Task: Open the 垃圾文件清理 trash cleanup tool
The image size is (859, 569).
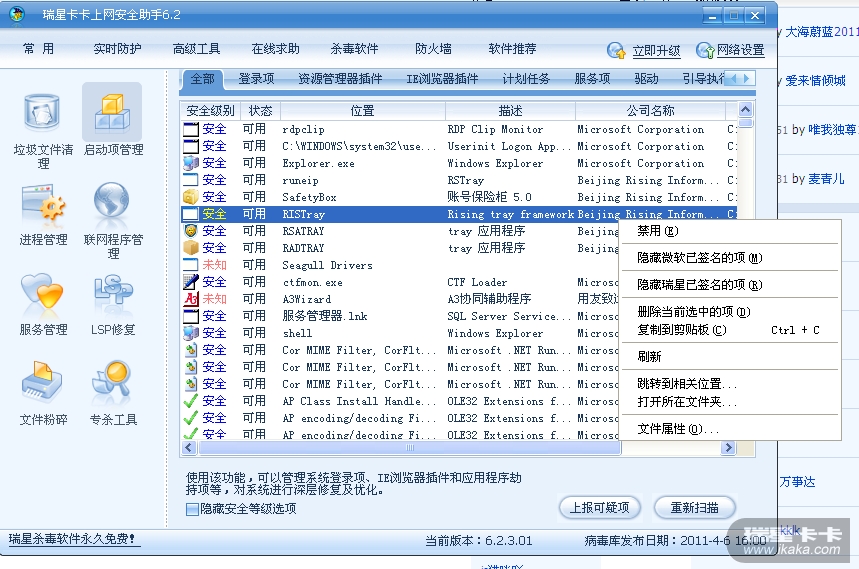Action: pyautogui.click(x=43, y=113)
